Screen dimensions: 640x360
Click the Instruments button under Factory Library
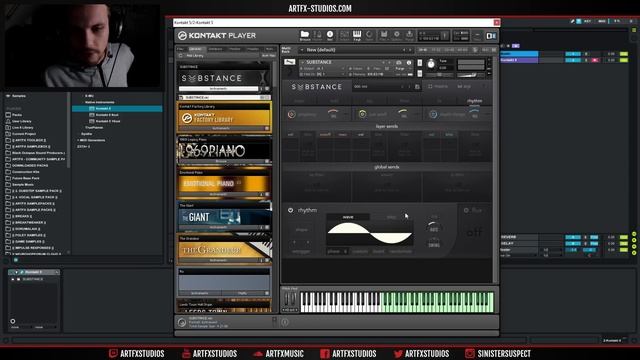221,128
